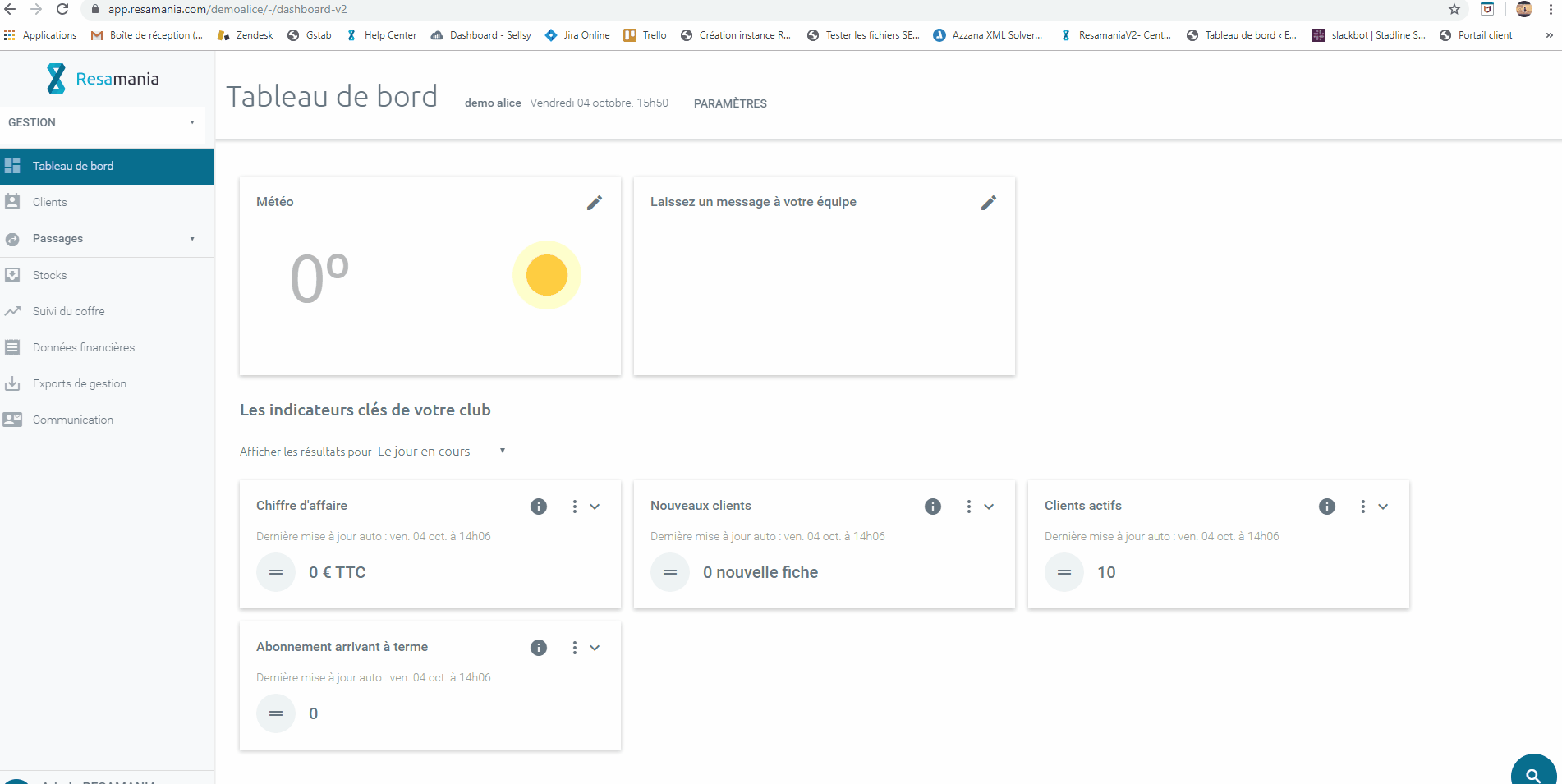Go back with the browser back arrow
Viewport: 1562px width, 784px height.
[x=11, y=9]
